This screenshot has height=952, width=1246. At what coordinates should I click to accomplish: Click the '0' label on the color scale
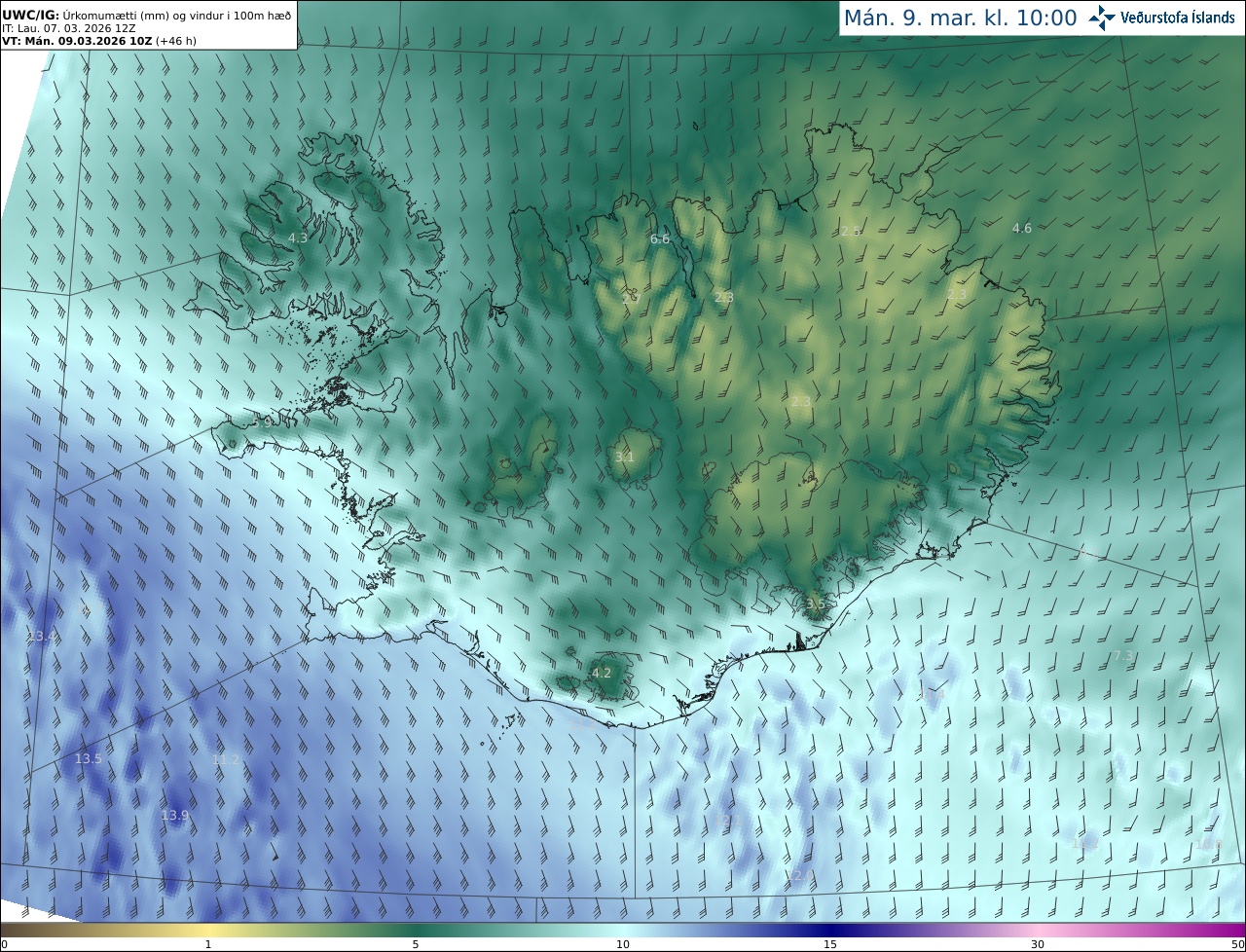[4, 945]
